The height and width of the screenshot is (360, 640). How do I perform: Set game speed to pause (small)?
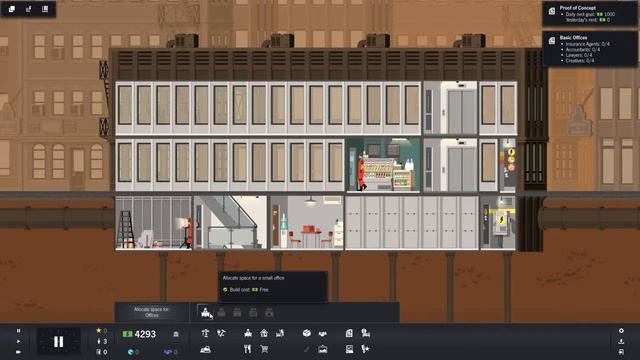pos(18,331)
